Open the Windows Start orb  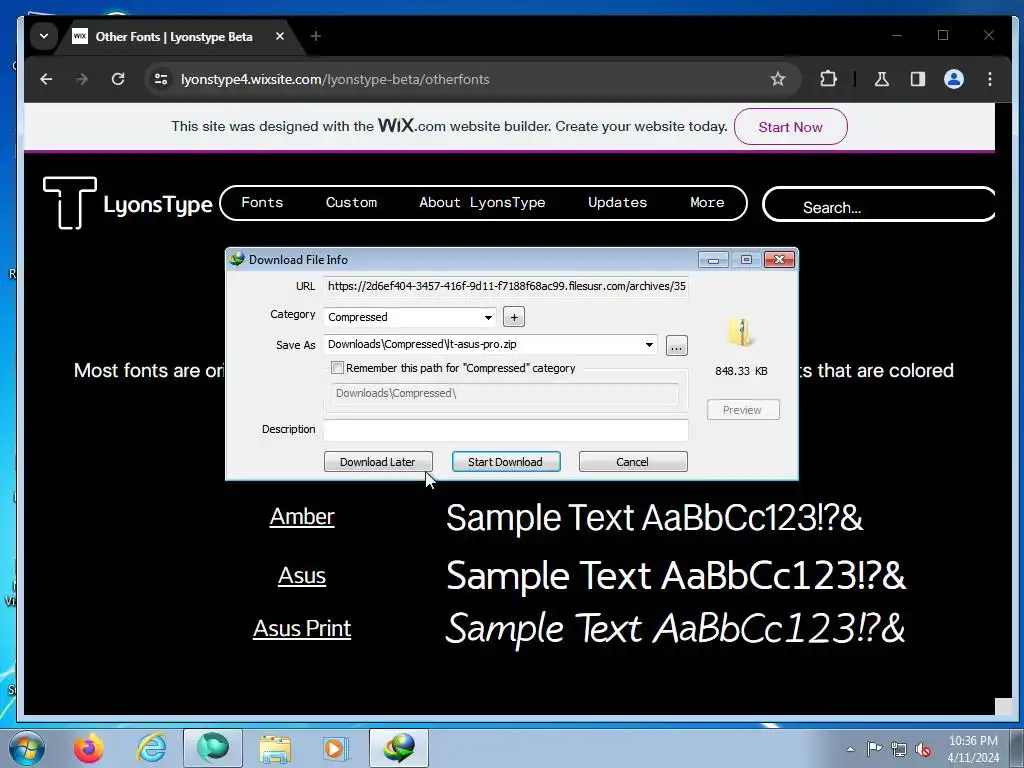pyautogui.click(x=27, y=748)
